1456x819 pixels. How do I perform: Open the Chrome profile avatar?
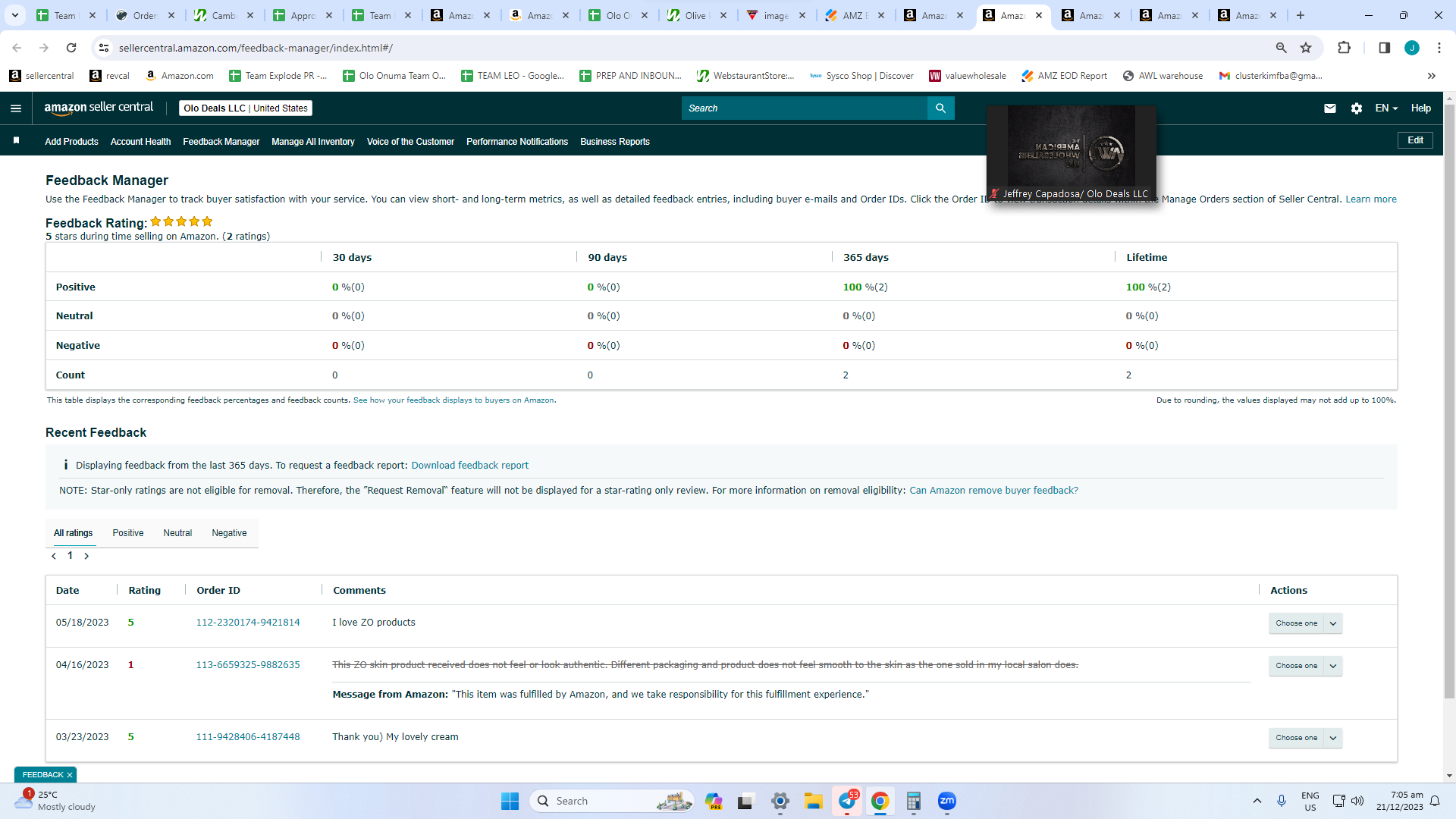1411,48
